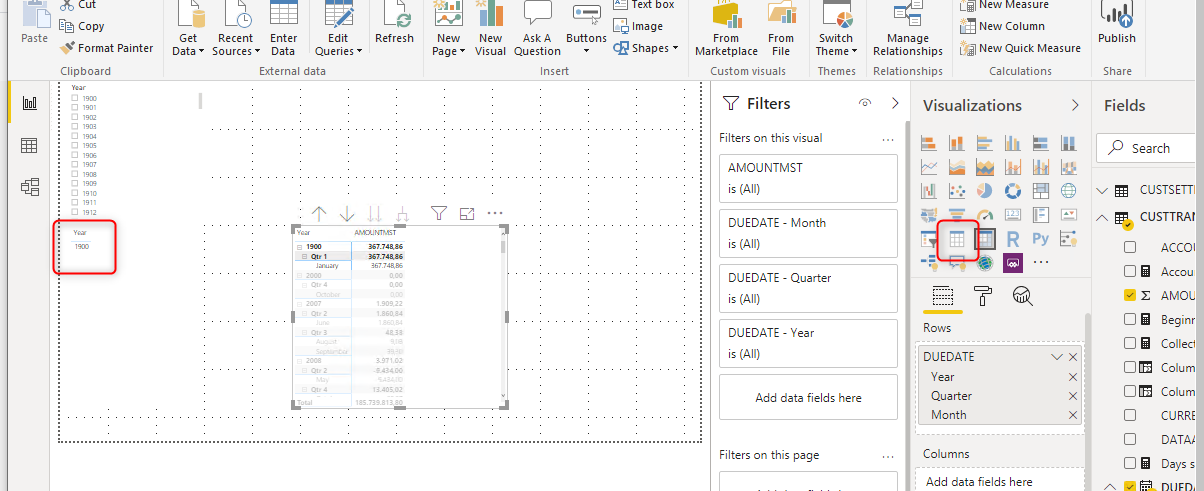Choose the Python visual icon

click(x=1041, y=239)
